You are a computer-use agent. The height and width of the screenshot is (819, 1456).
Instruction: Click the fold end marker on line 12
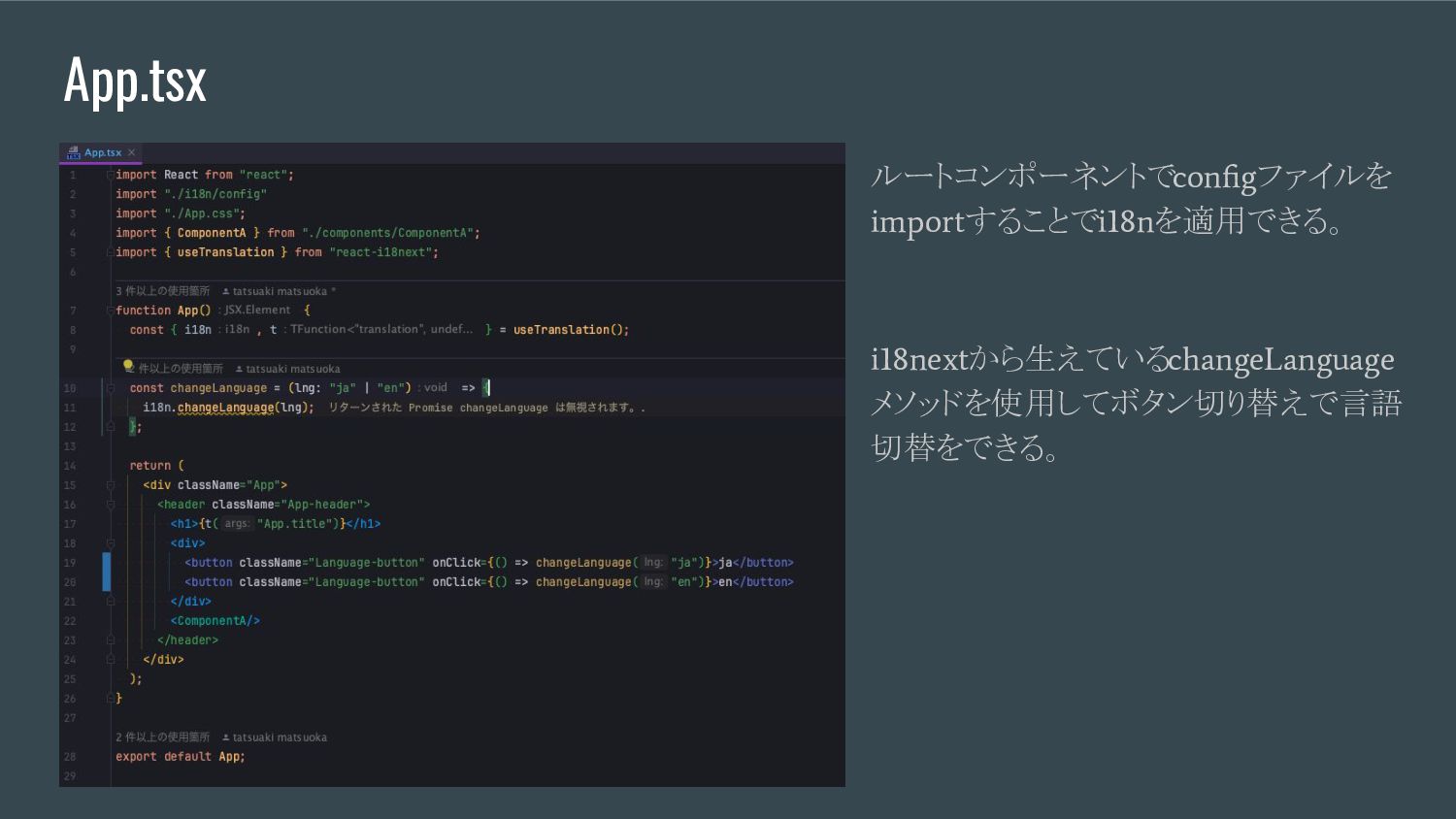[x=111, y=427]
